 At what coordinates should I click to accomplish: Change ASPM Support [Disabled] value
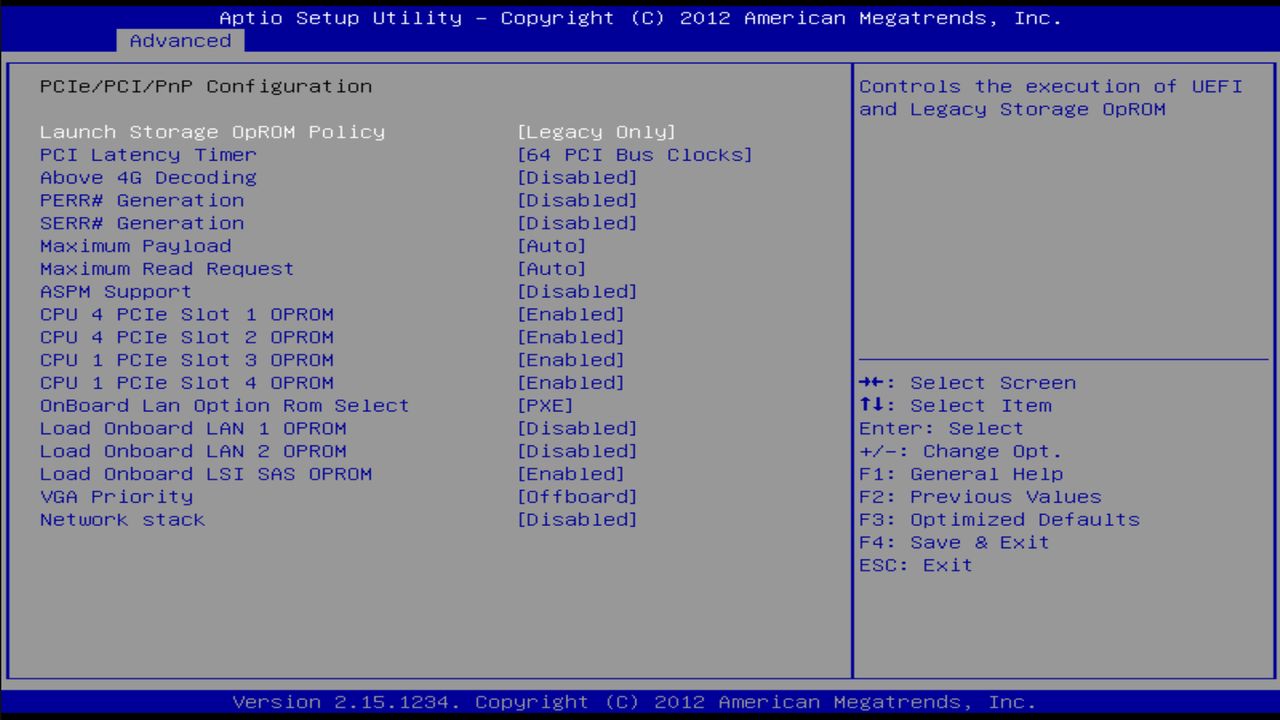(577, 292)
